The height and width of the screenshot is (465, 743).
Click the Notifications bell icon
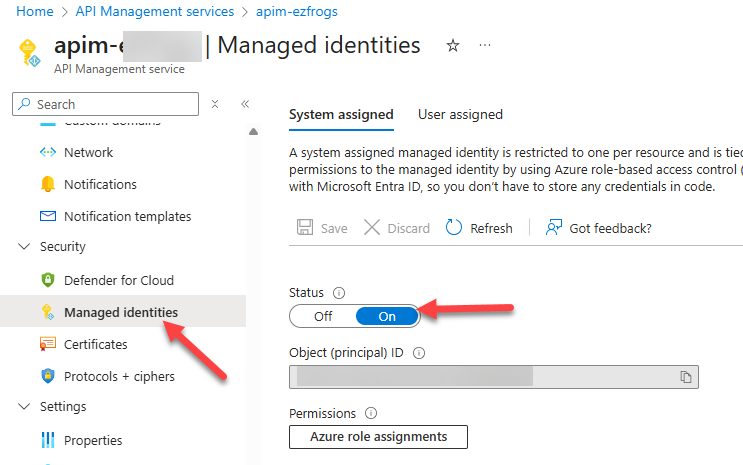pos(48,184)
